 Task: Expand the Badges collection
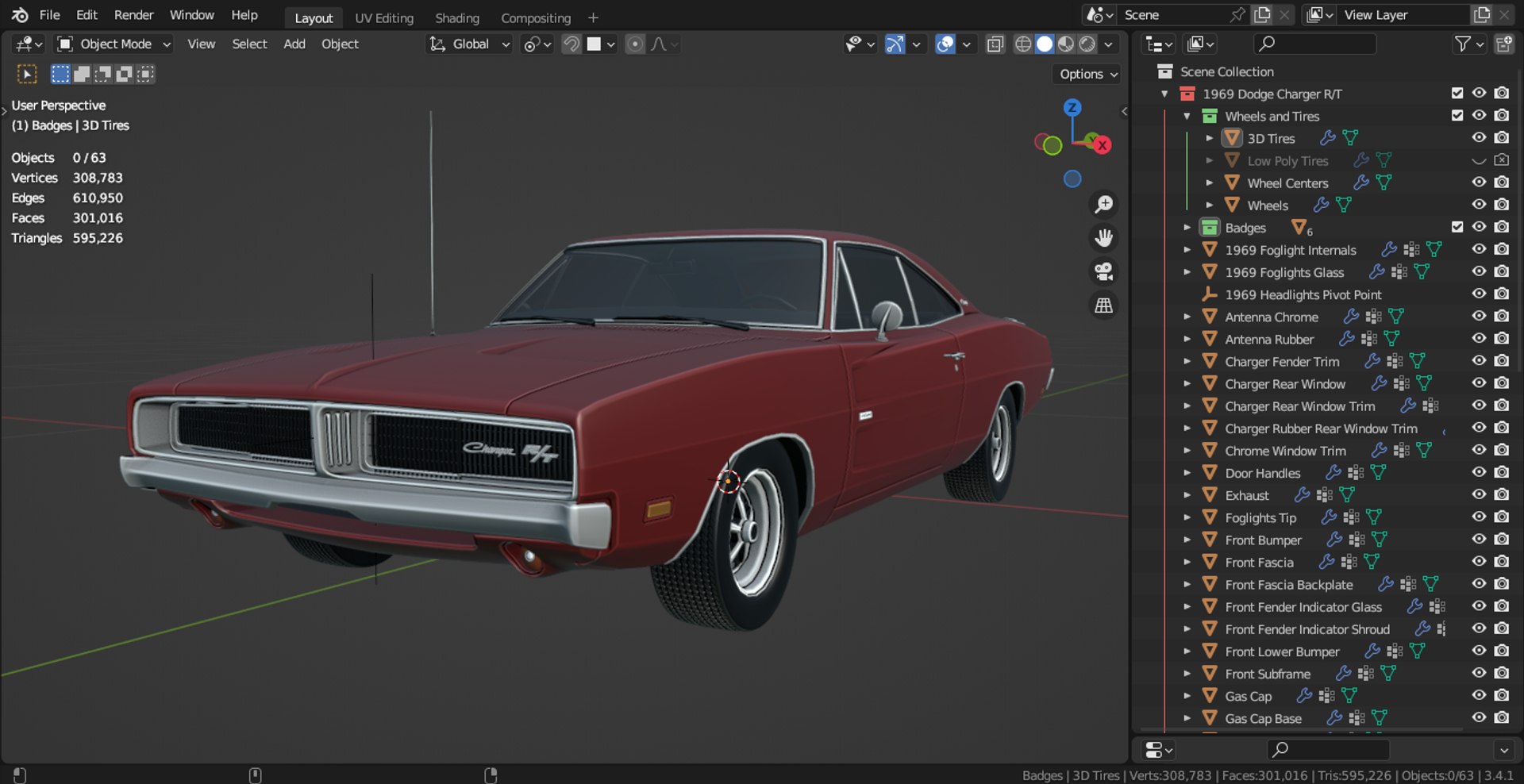click(x=1187, y=228)
